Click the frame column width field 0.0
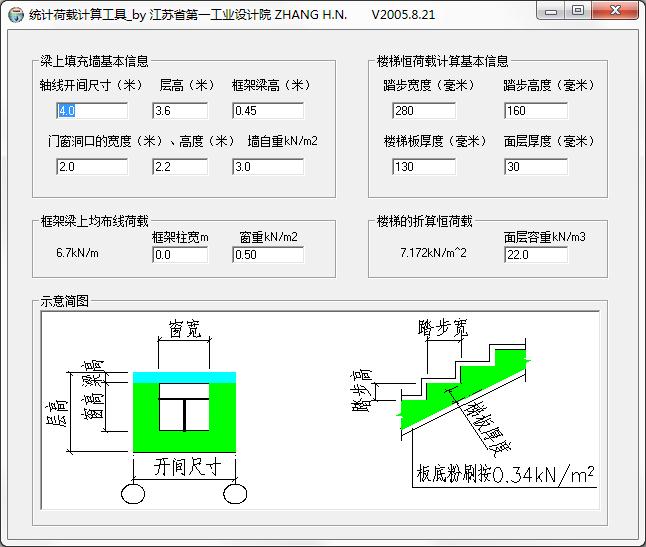The image size is (646, 547). click(180, 255)
